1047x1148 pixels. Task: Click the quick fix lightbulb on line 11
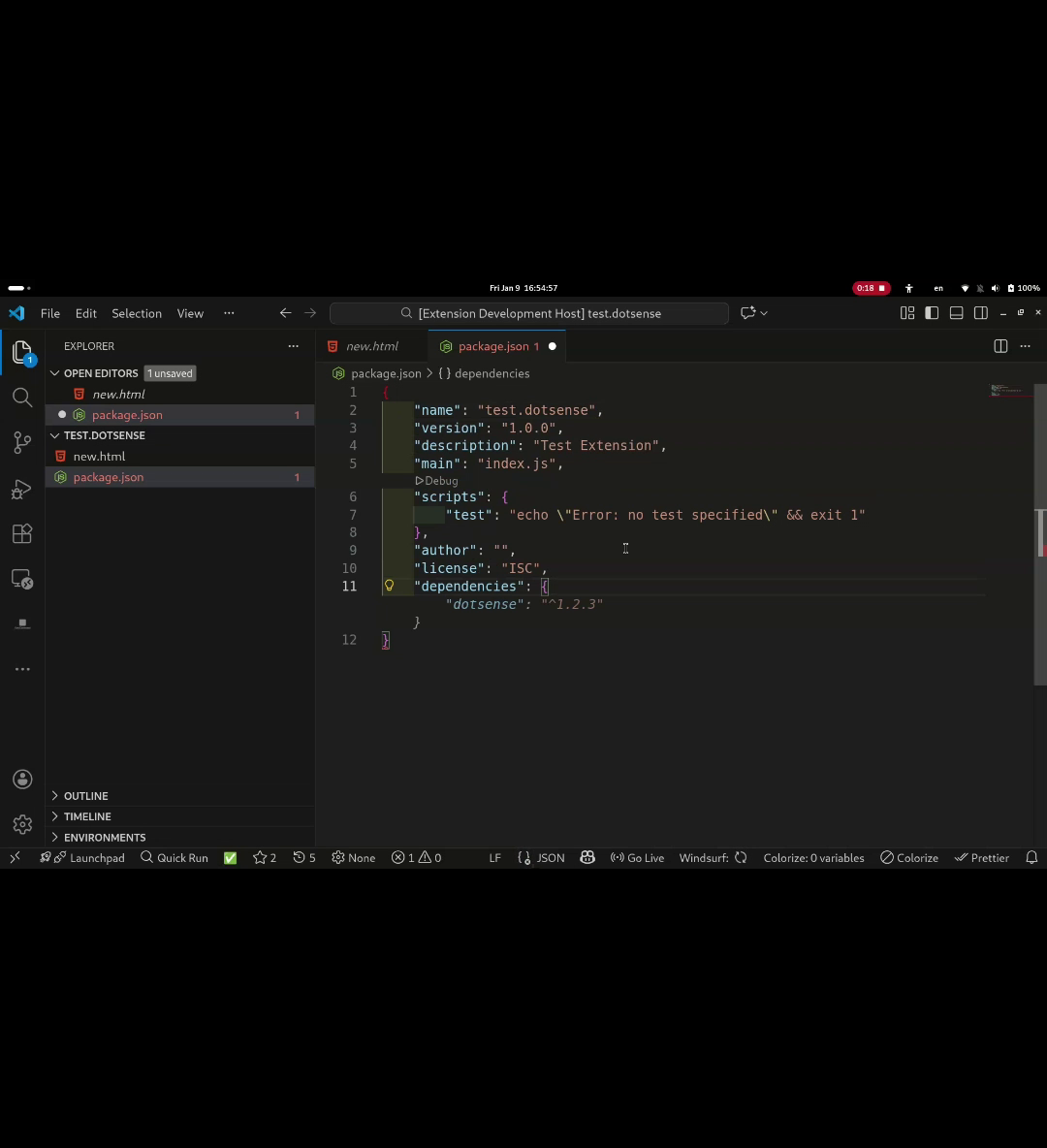pyautogui.click(x=388, y=586)
